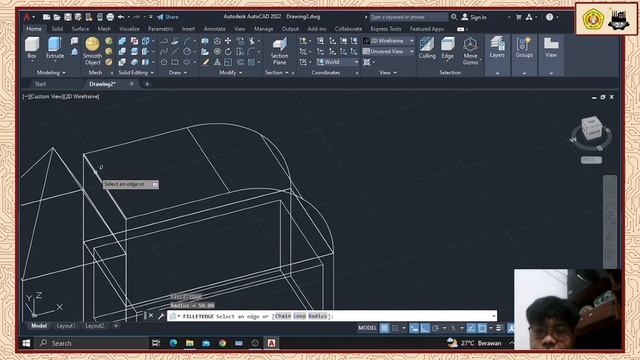Viewport: 640px width, 360px height.
Task: Open the Layout2 tab
Action: click(94, 326)
